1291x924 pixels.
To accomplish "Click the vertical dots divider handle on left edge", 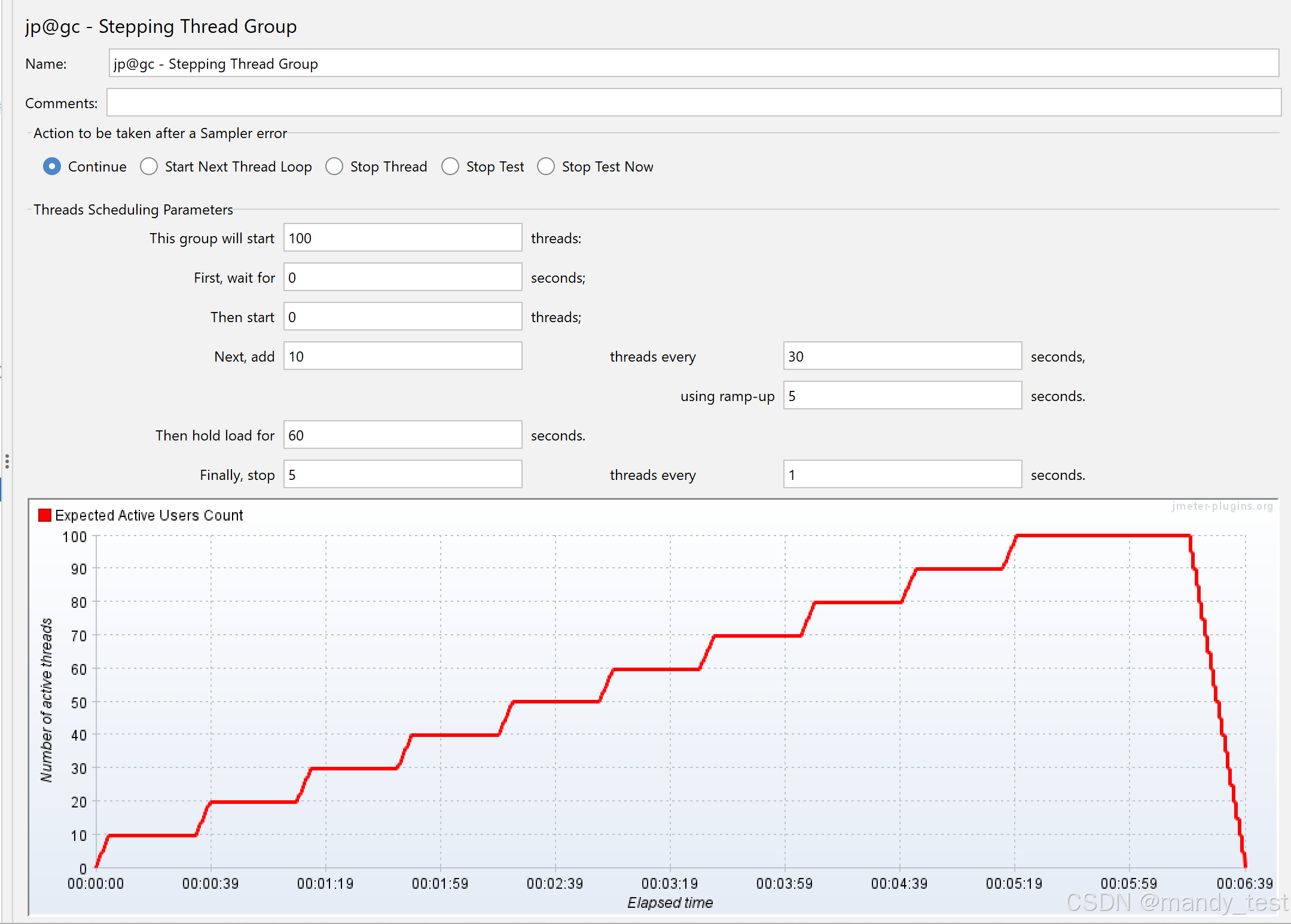I will [x=7, y=461].
